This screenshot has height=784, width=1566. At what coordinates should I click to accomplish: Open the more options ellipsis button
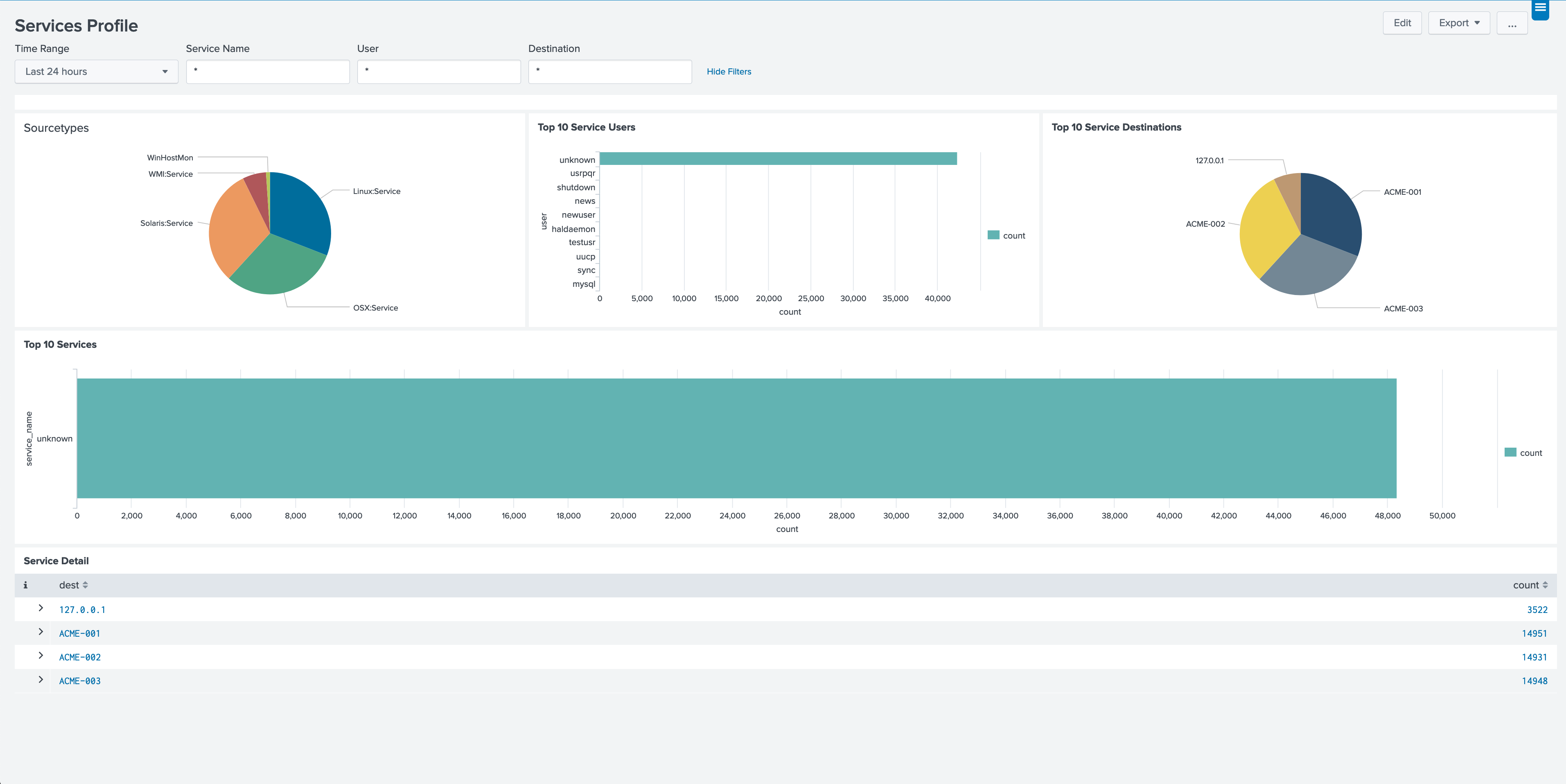[1512, 23]
